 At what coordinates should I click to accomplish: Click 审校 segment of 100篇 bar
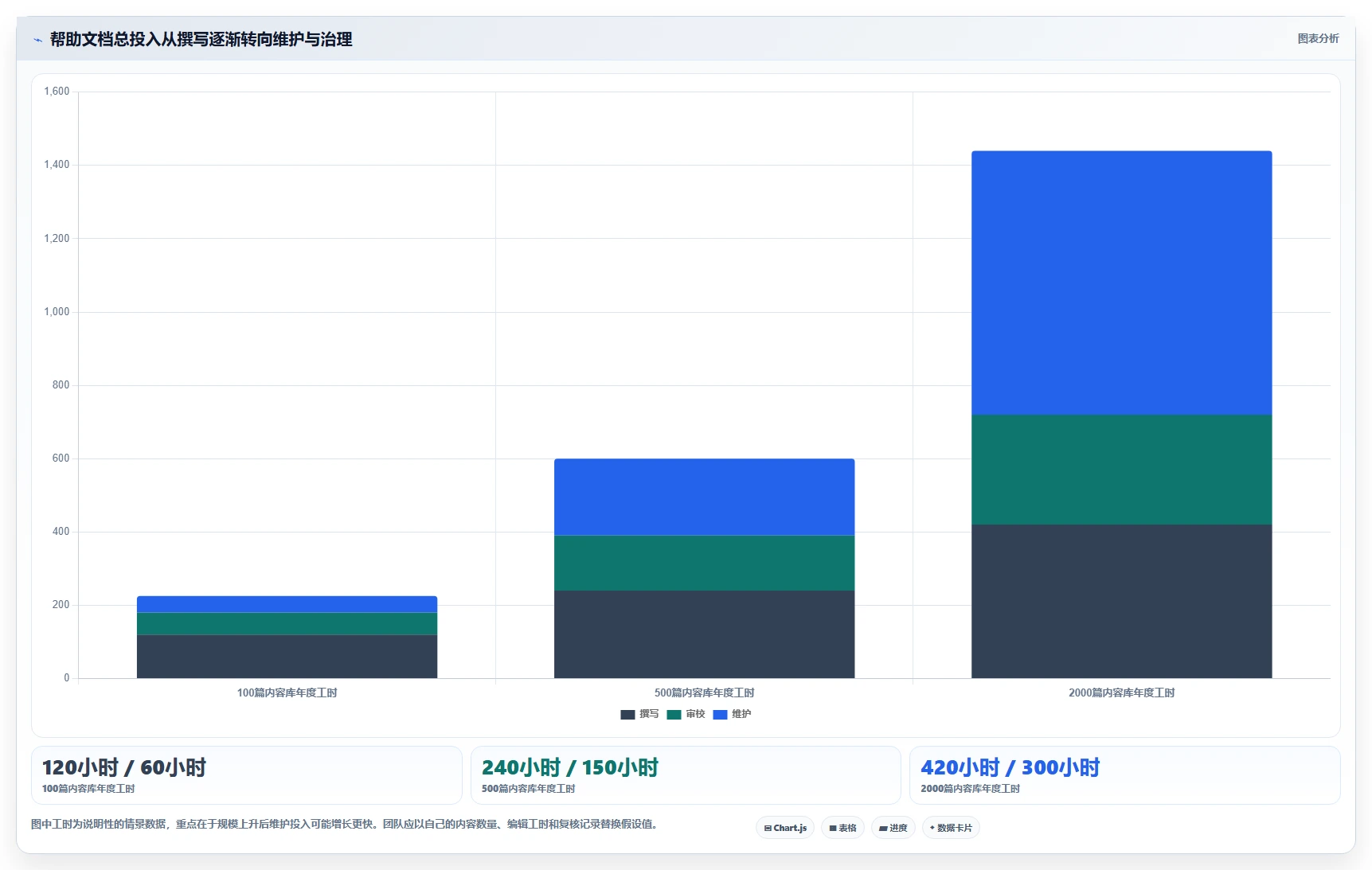coord(287,623)
